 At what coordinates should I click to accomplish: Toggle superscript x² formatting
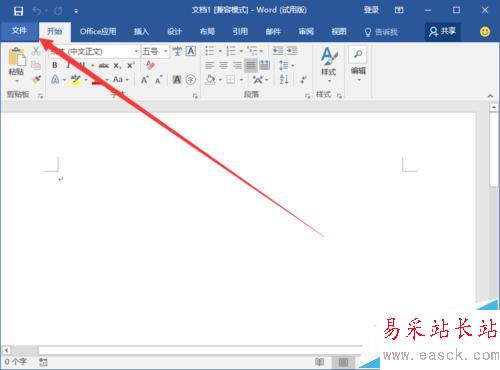[131, 65]
